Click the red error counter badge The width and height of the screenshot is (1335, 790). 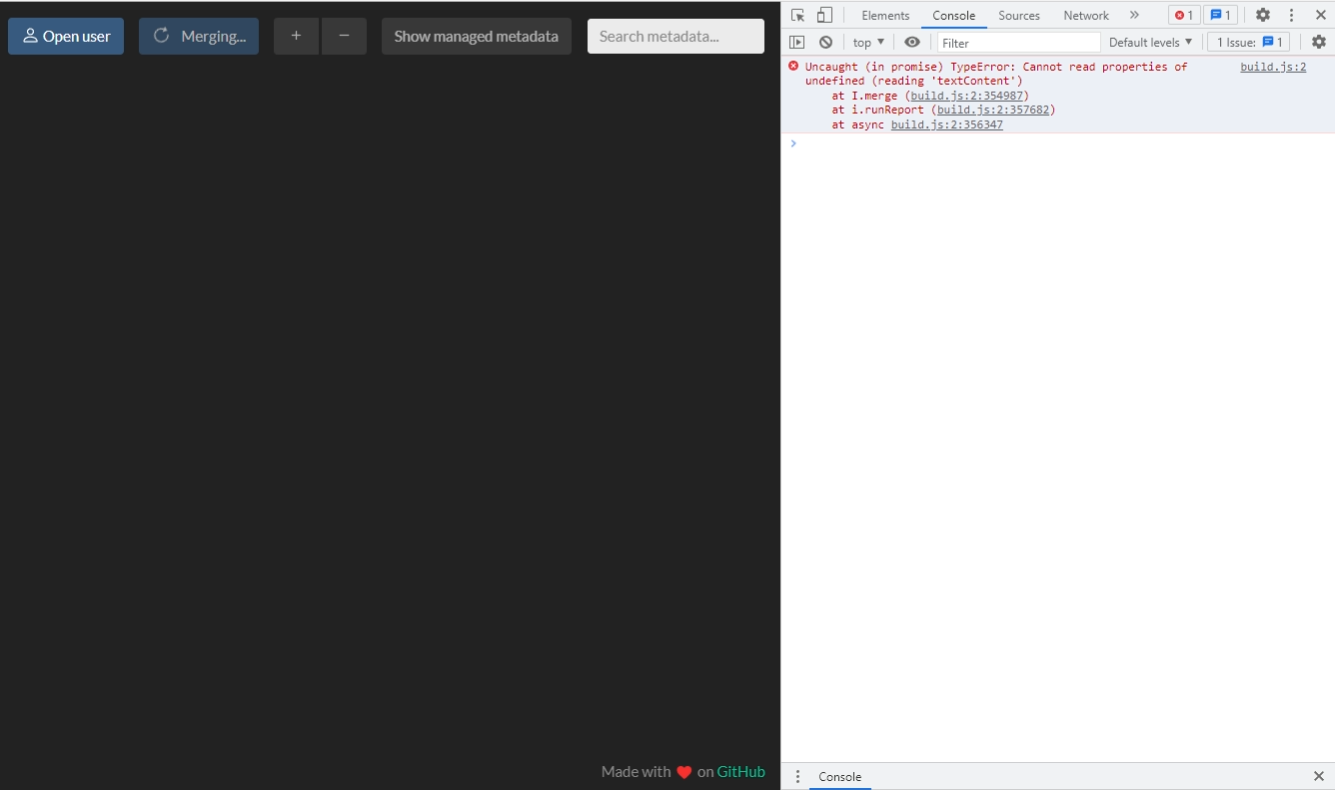pos(1185,15)
